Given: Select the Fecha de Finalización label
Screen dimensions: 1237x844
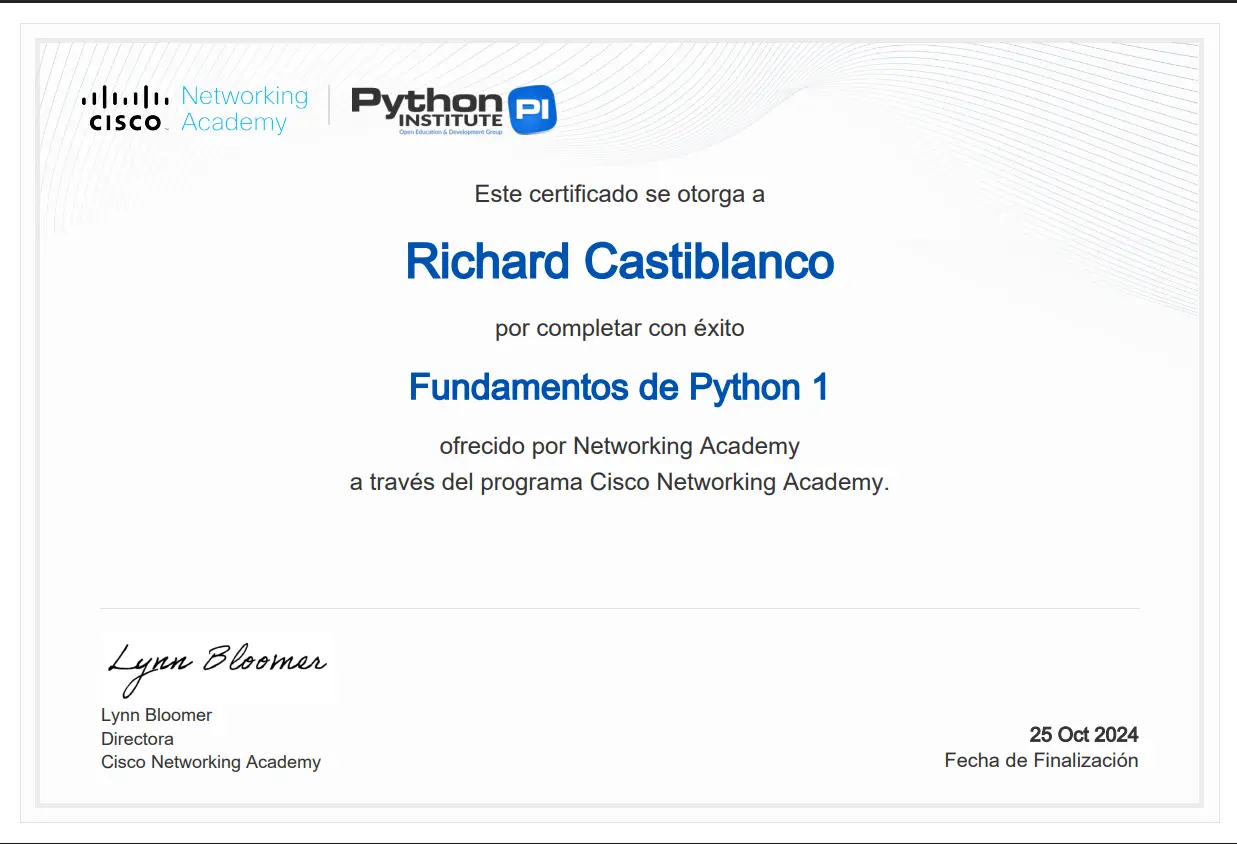Looking at the screenshot, I should pyautogui.click(x=1042, y=760).
